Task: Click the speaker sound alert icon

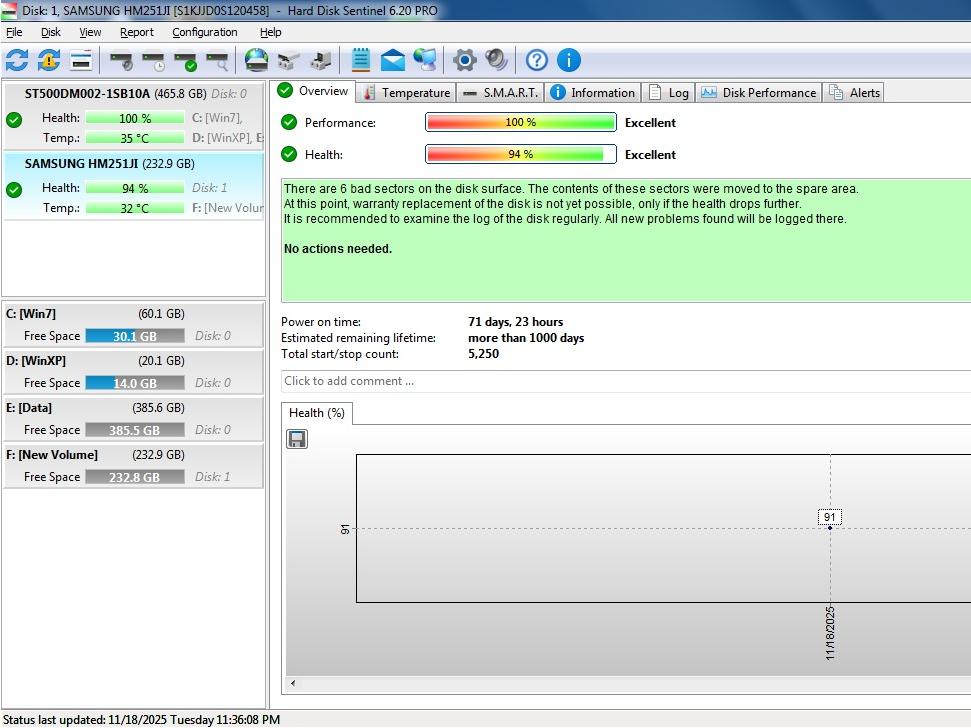Action: tap(496, 60)
